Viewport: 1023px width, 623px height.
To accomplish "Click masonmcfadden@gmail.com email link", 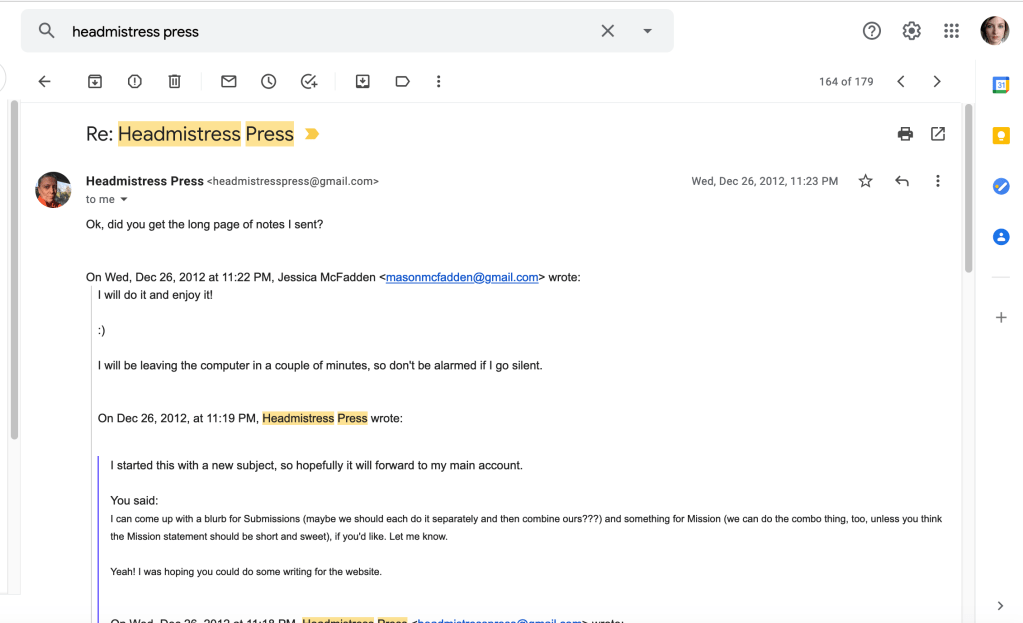I will pyautogui.click(x=462, y=278).
